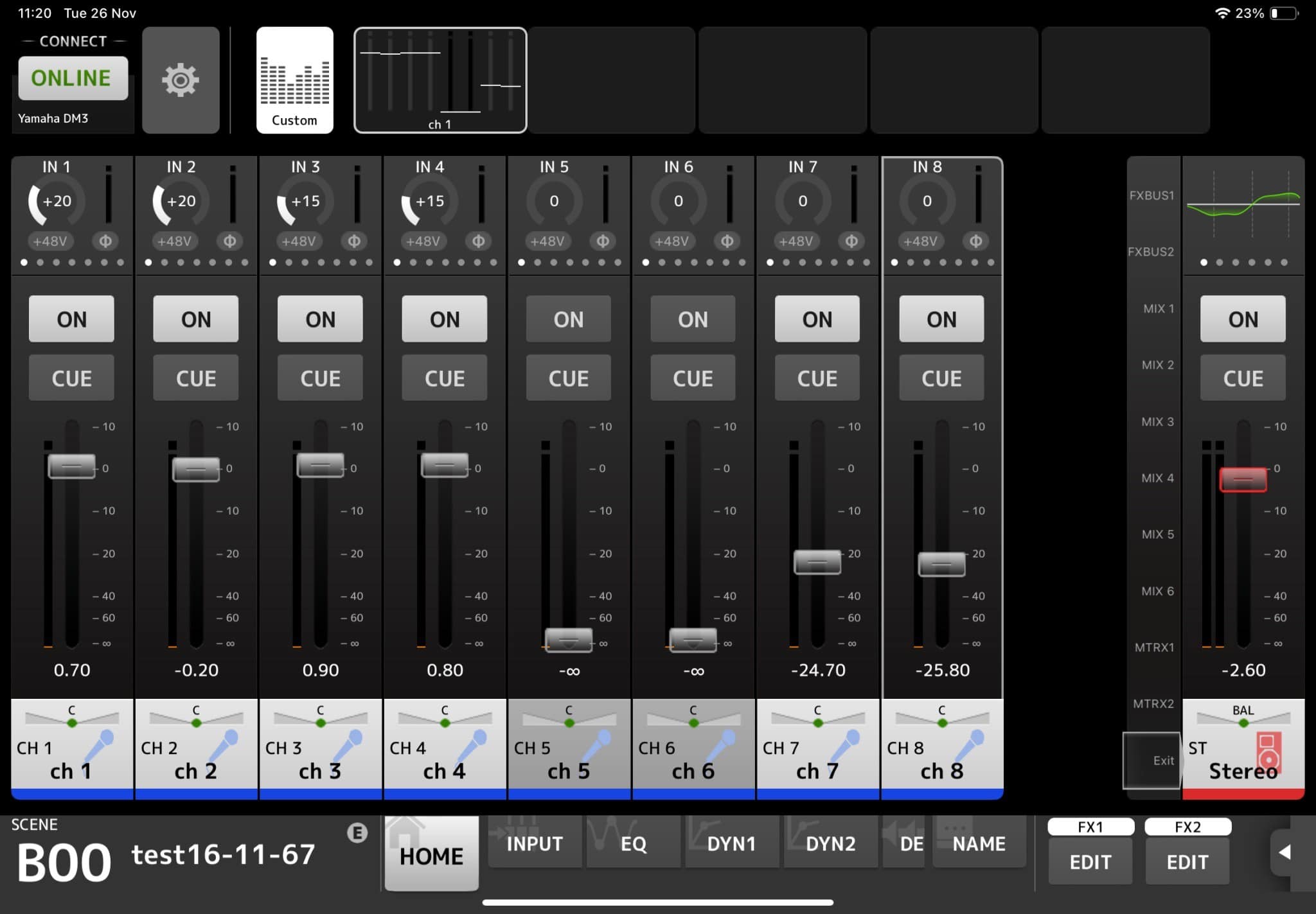Image resolution: width=1316 pixels, height=914 pixels.
Task: Click the Stereo speaker icon
Action: coord(1268,751)
